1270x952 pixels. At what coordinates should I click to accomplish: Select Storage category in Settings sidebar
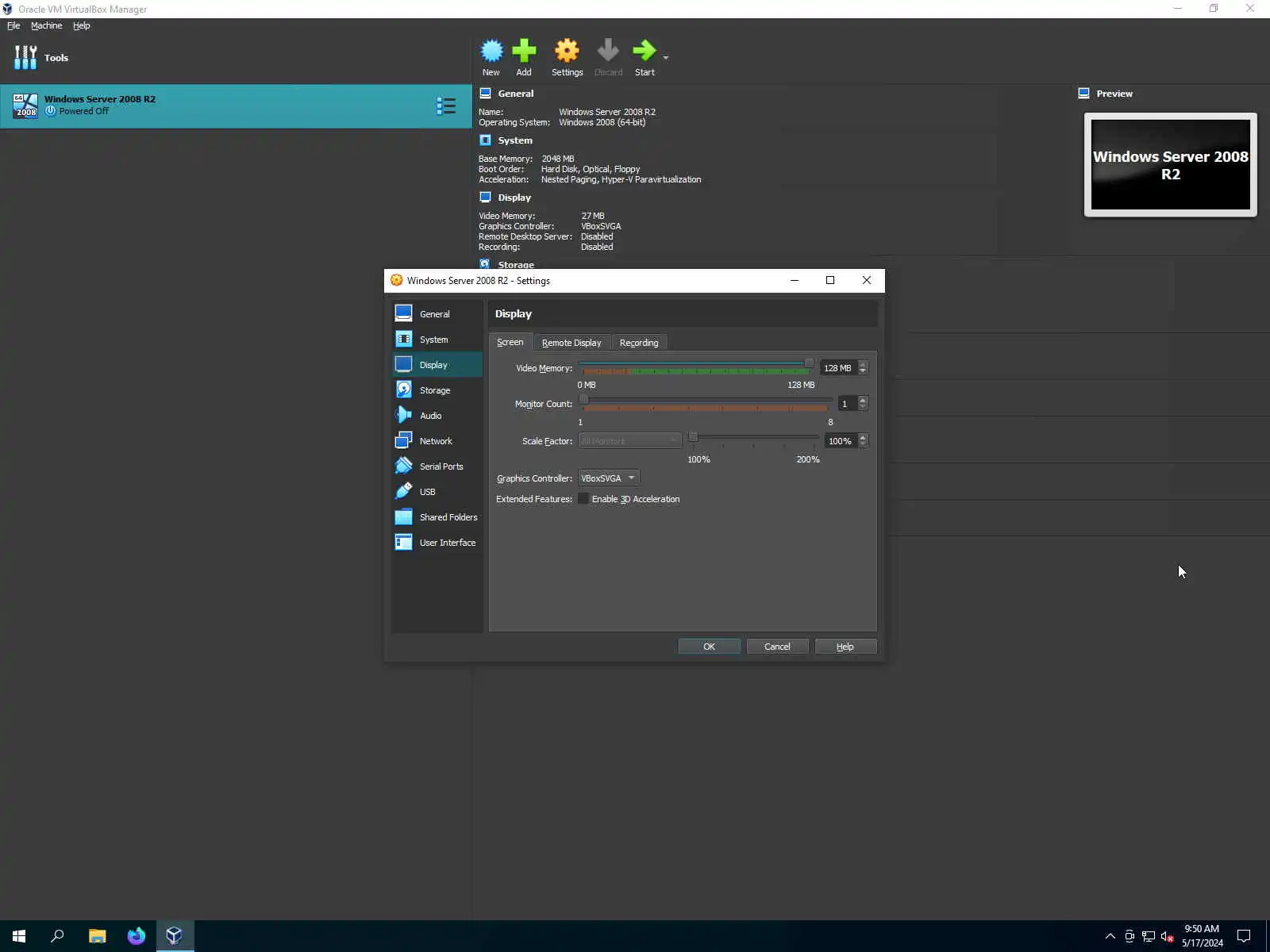pos(437,390)
